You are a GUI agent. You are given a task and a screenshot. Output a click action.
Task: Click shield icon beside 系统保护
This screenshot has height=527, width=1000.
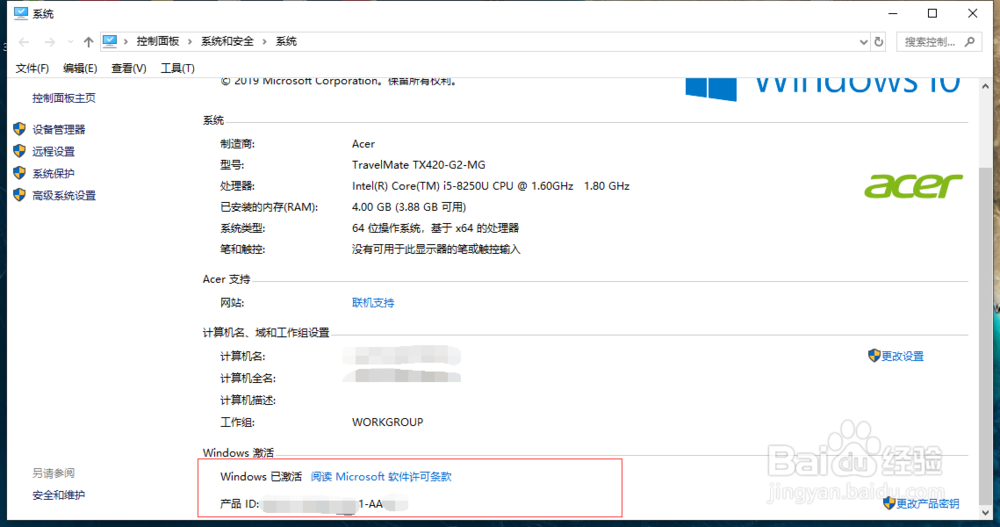point(20,173)
